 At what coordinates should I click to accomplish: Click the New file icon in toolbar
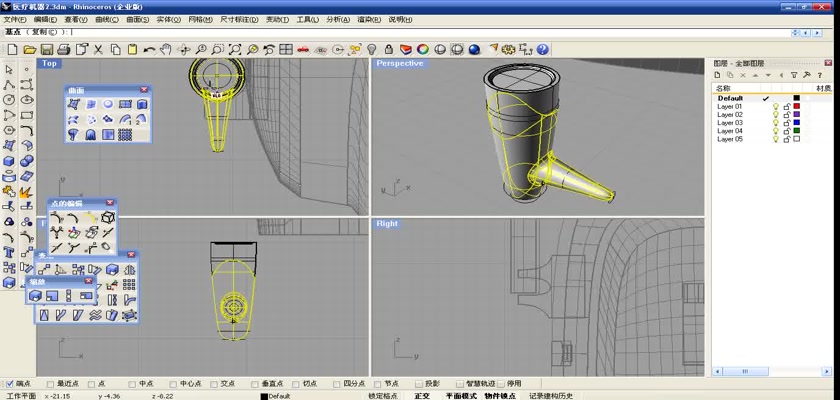12,50
